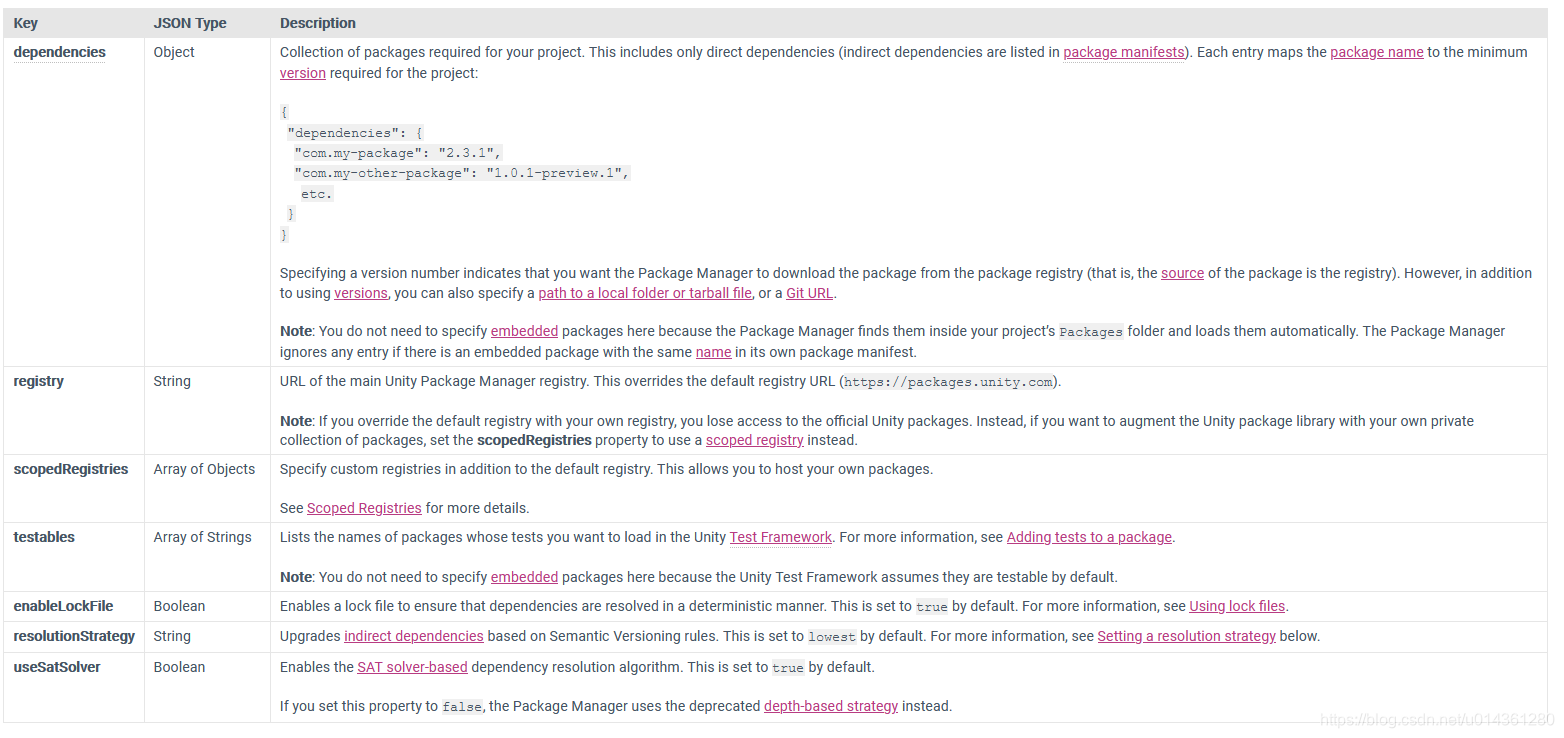Click the Test Framework link
The width and height of the screenshot is (1564, 738).
pyautogui.click(x=780, y=537)
